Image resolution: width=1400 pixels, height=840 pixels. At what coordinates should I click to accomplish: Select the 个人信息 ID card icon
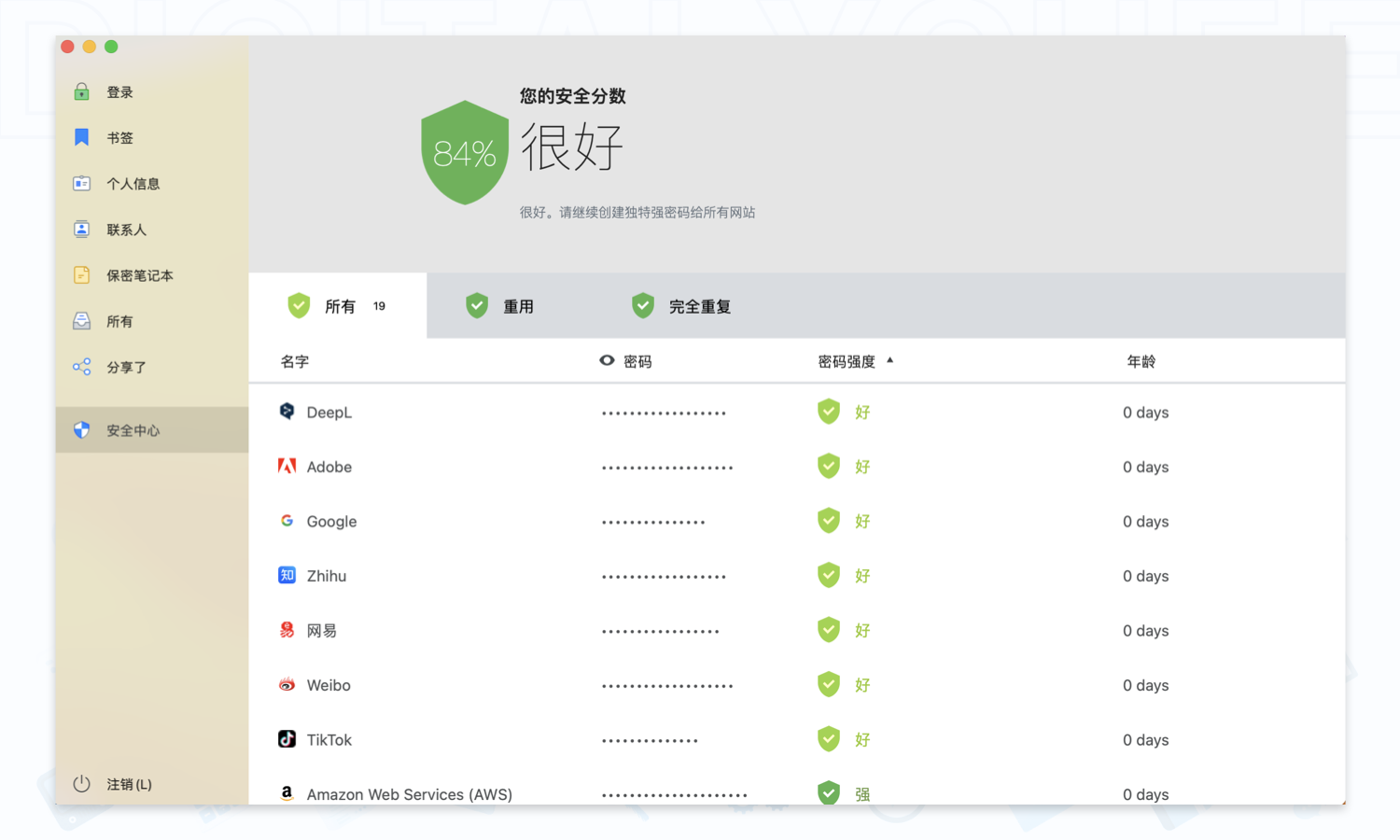click(82, 183)
